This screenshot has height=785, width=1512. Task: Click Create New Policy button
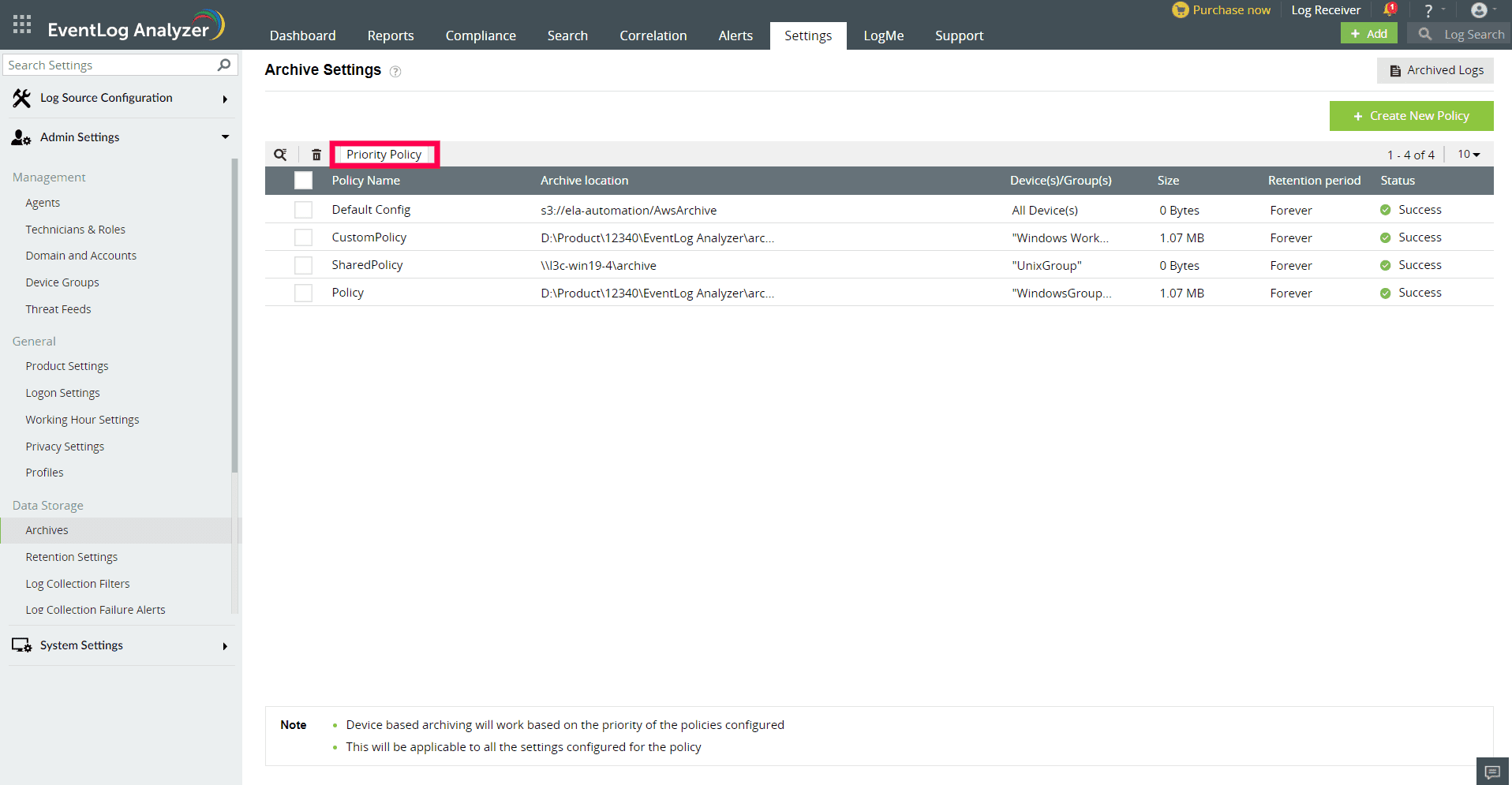coord(1411,116)
